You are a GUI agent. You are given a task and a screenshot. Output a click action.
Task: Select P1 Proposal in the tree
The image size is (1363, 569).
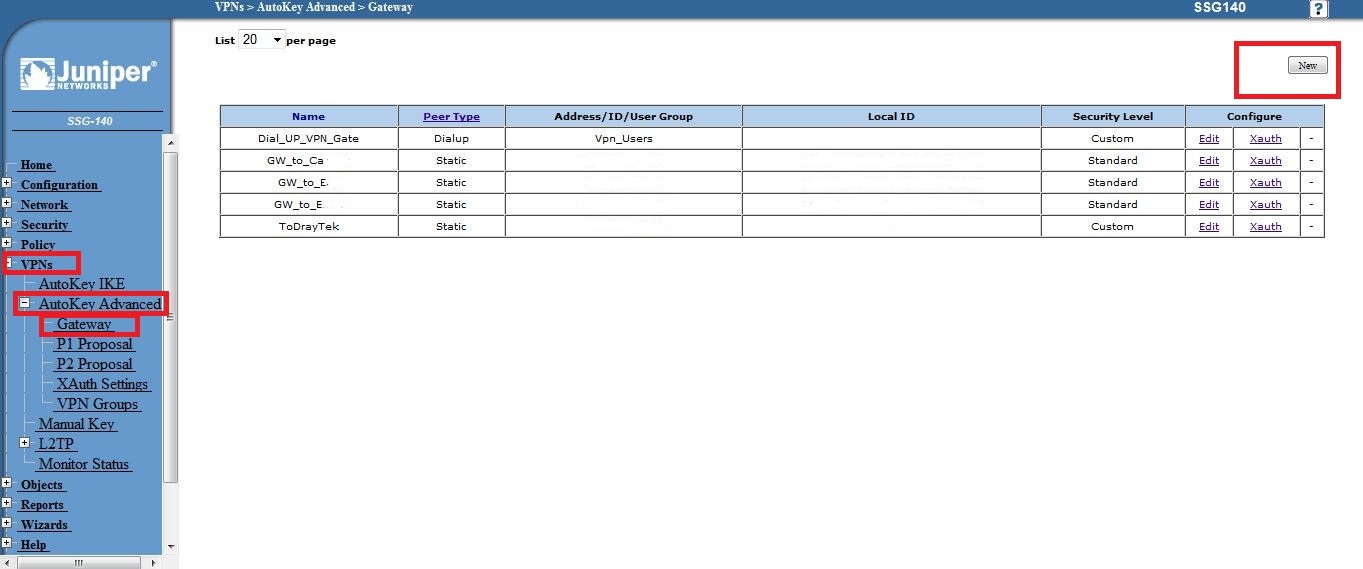(x=94, y=344)
